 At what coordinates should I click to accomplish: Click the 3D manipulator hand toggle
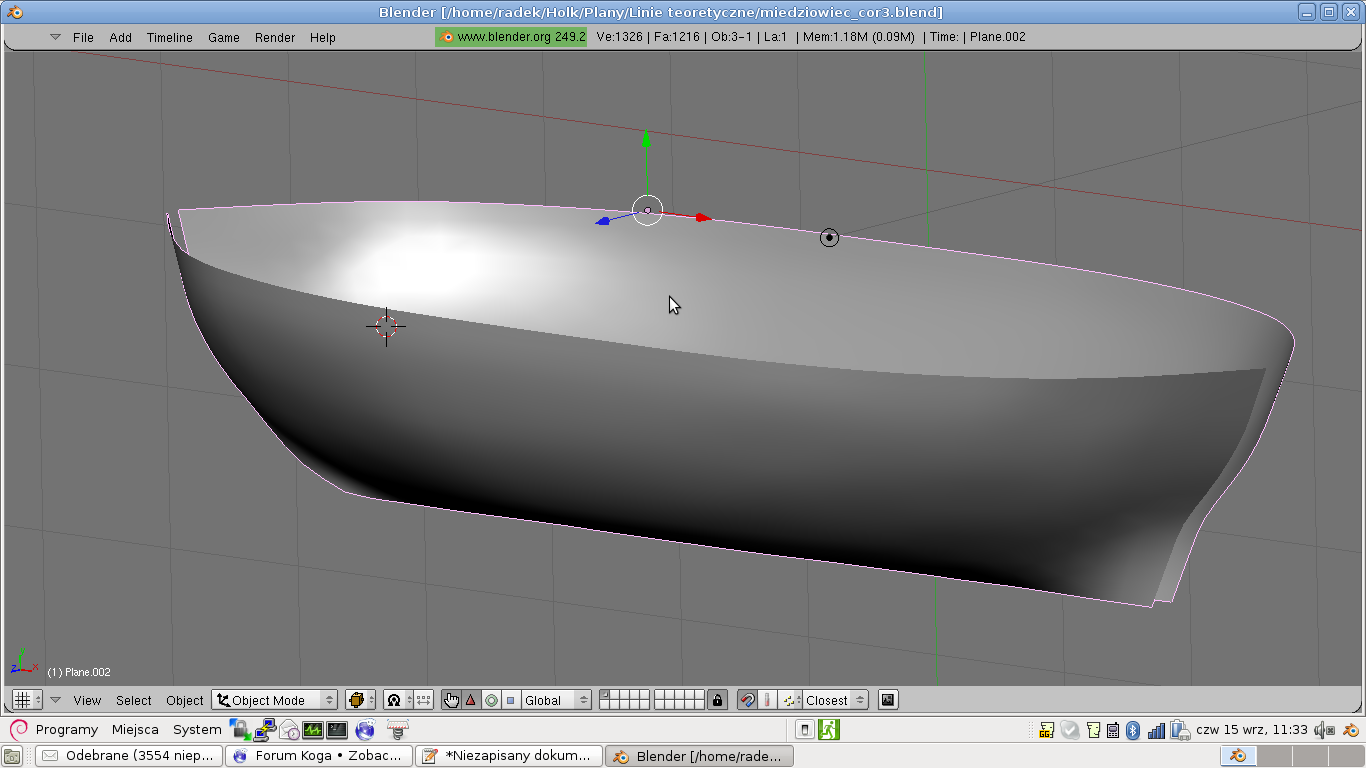[x=451, y=700]
